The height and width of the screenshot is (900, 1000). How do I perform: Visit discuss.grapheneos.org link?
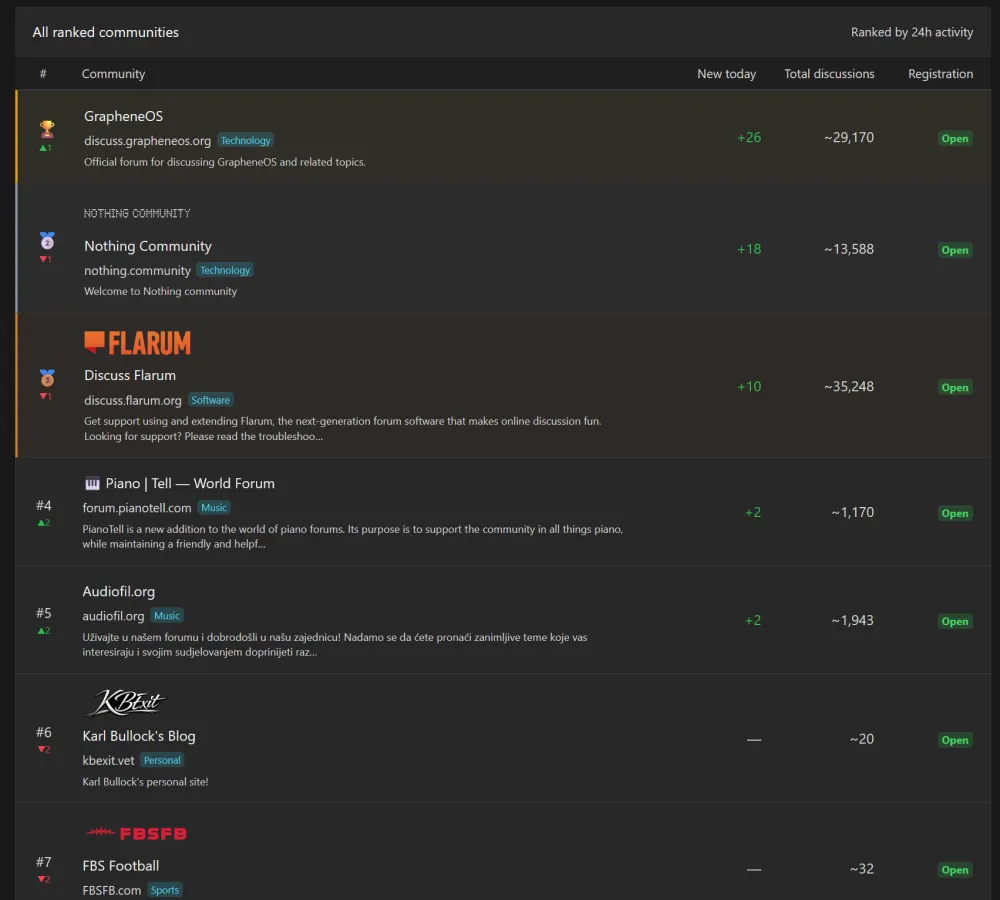147,140
